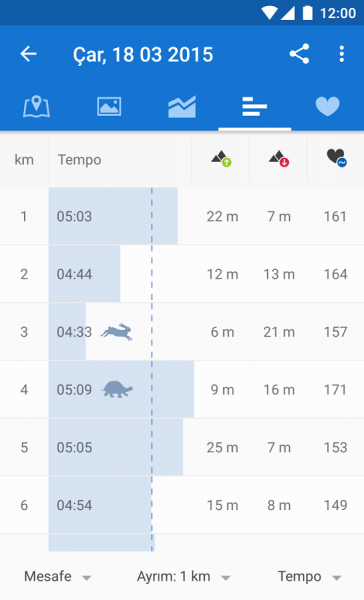Tap the elevation loss column icon
This screenshot has height=600, width=364.
pos(279,159)
